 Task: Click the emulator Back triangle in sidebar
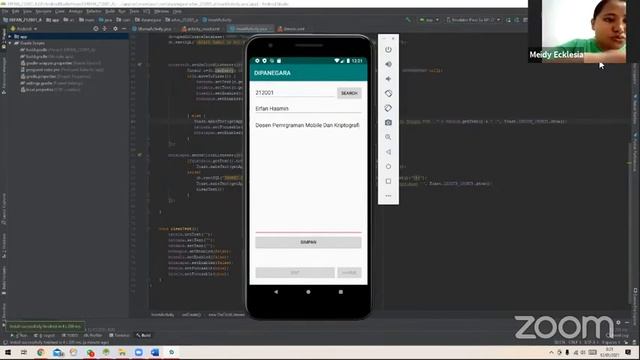click(388, 152)
